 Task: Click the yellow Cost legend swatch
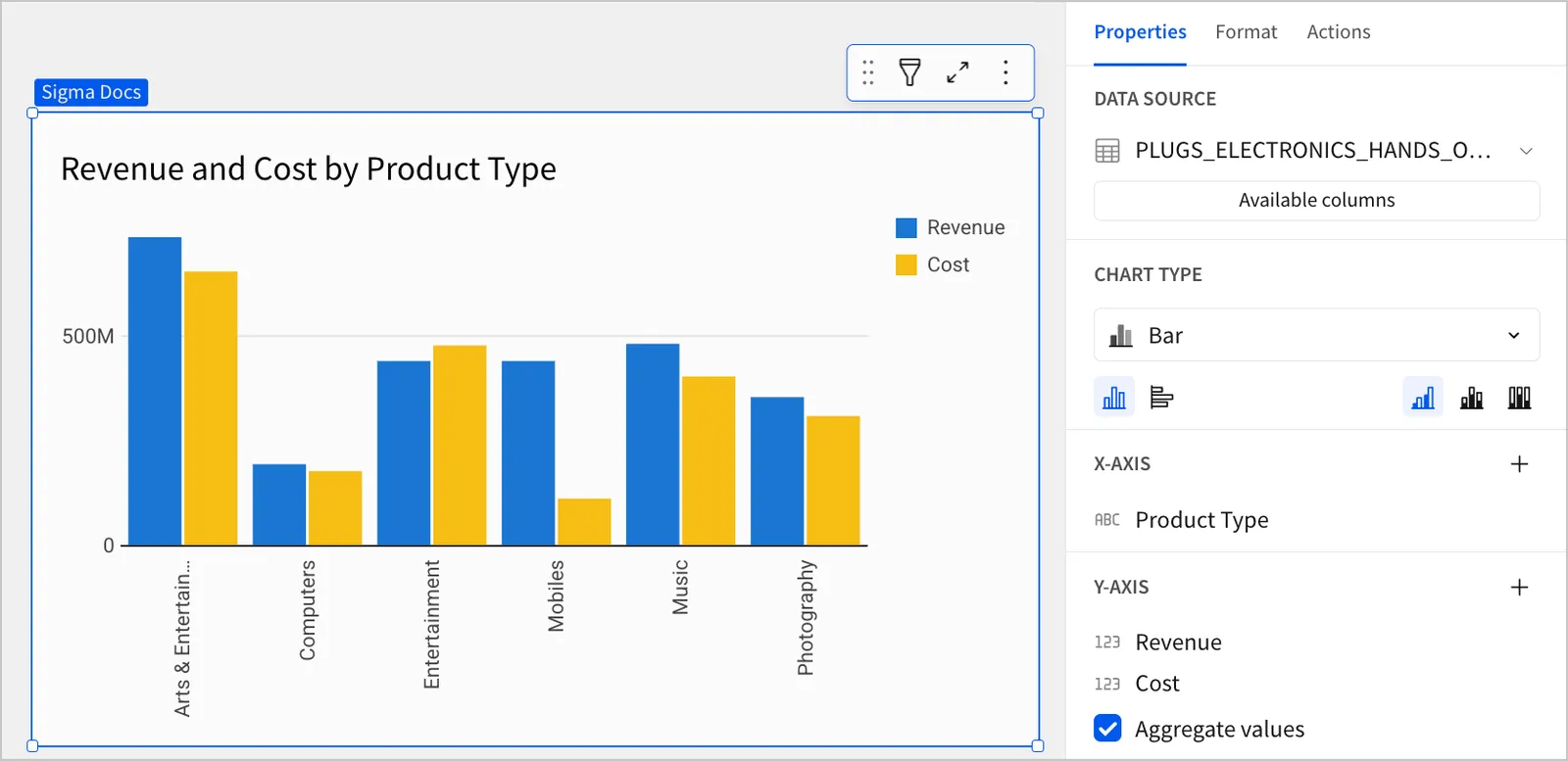906,265
